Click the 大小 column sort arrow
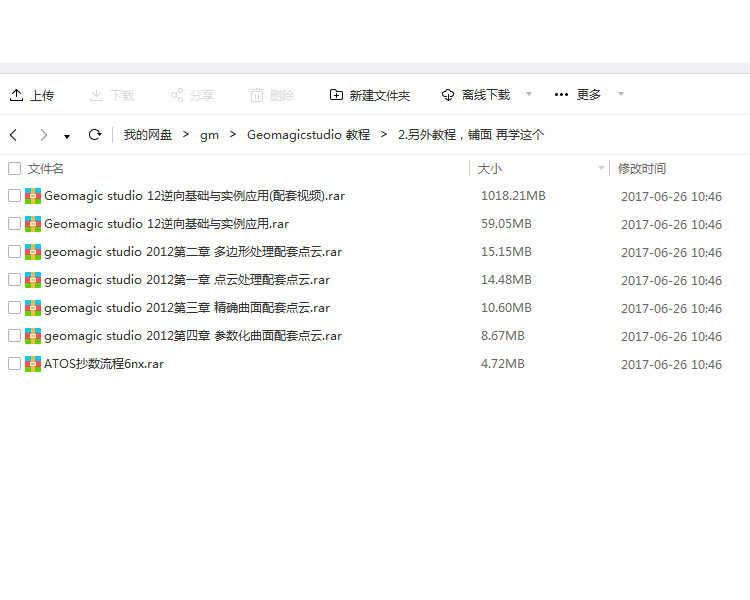 tap(601, 168)
